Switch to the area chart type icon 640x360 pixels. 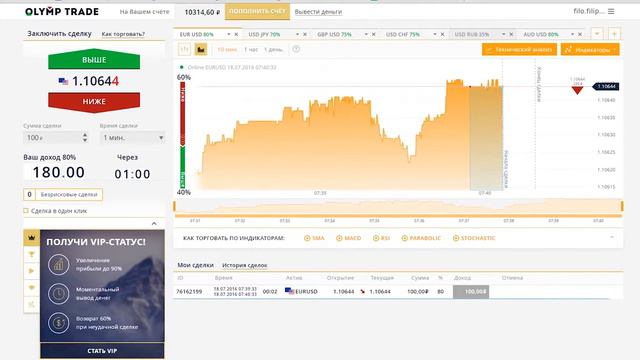point(201,49)
